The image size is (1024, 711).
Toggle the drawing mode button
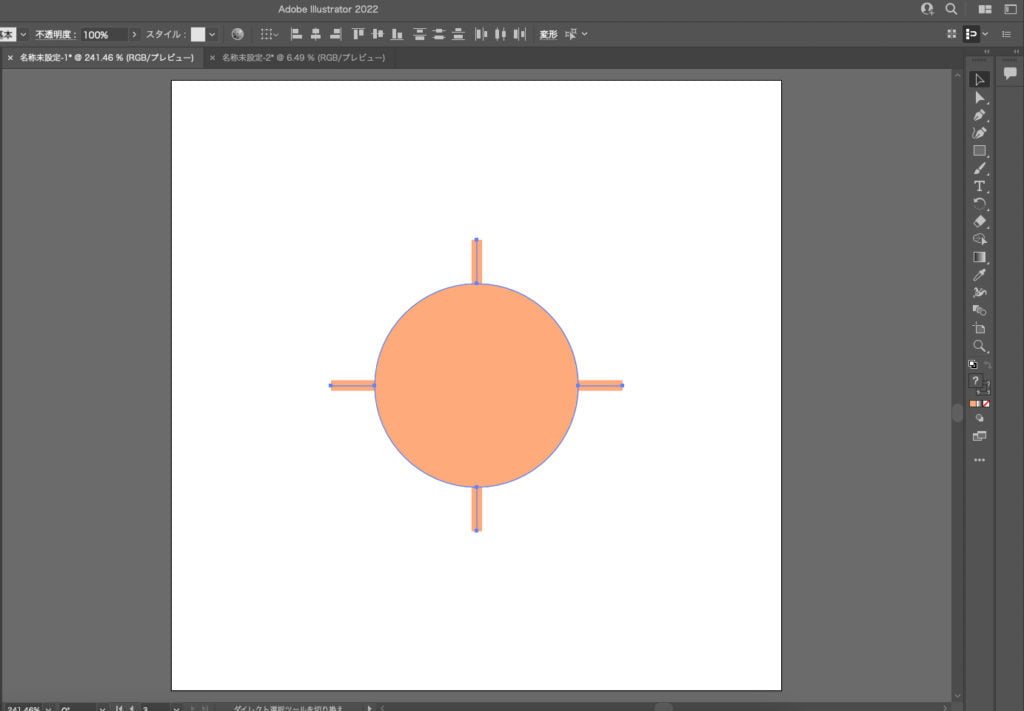[x=979, y=418]
